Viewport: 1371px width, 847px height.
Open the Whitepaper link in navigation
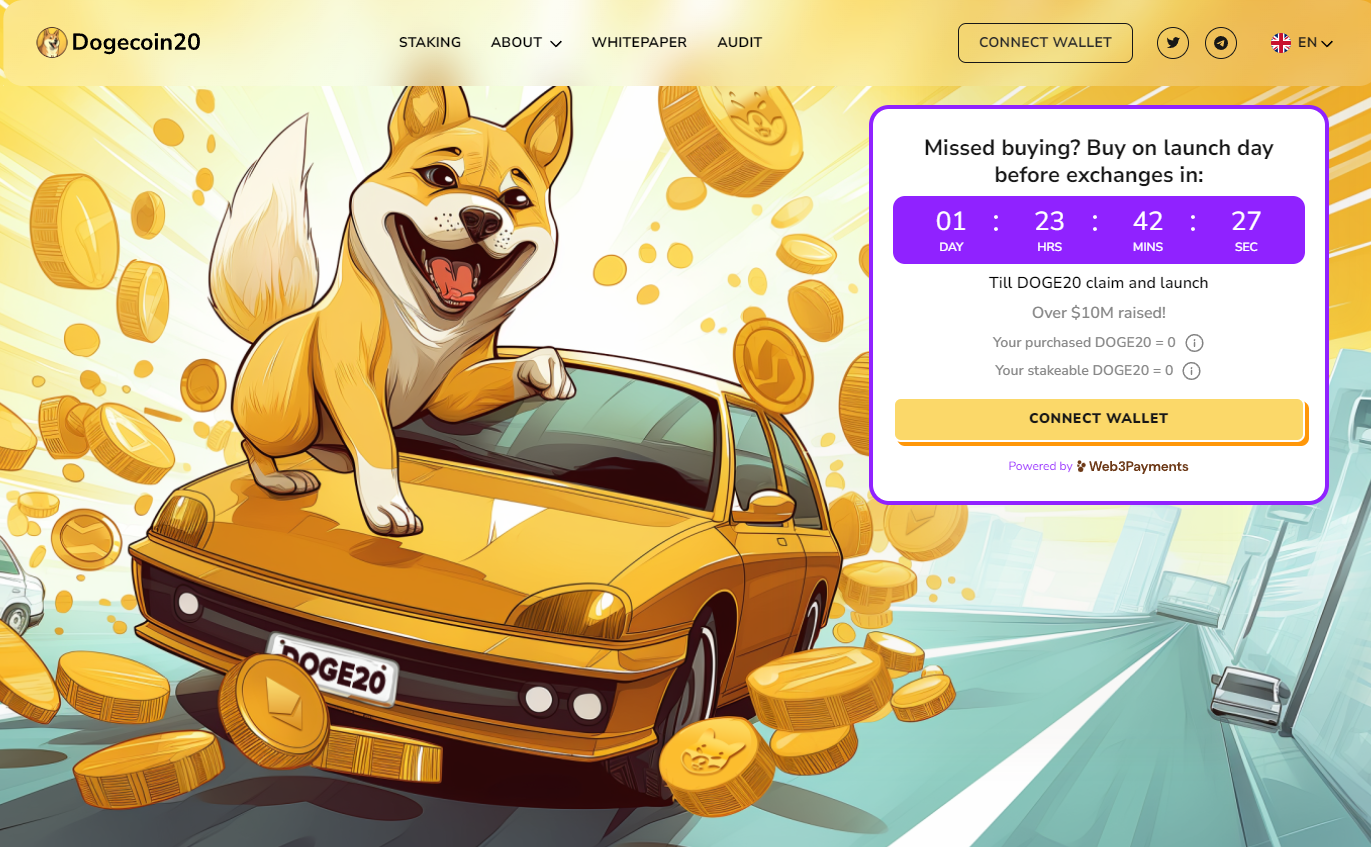click(639, 43)
